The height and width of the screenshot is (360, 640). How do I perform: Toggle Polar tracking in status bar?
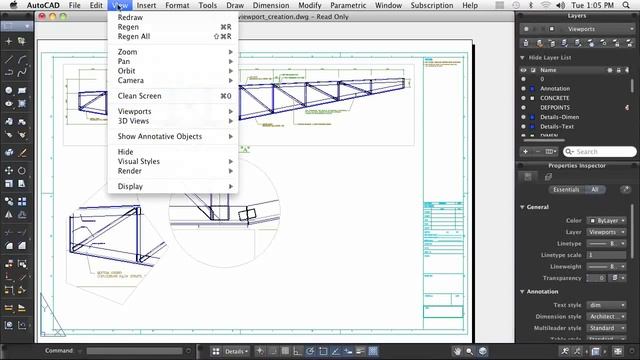pyautogui.click(x=310, y=351)
